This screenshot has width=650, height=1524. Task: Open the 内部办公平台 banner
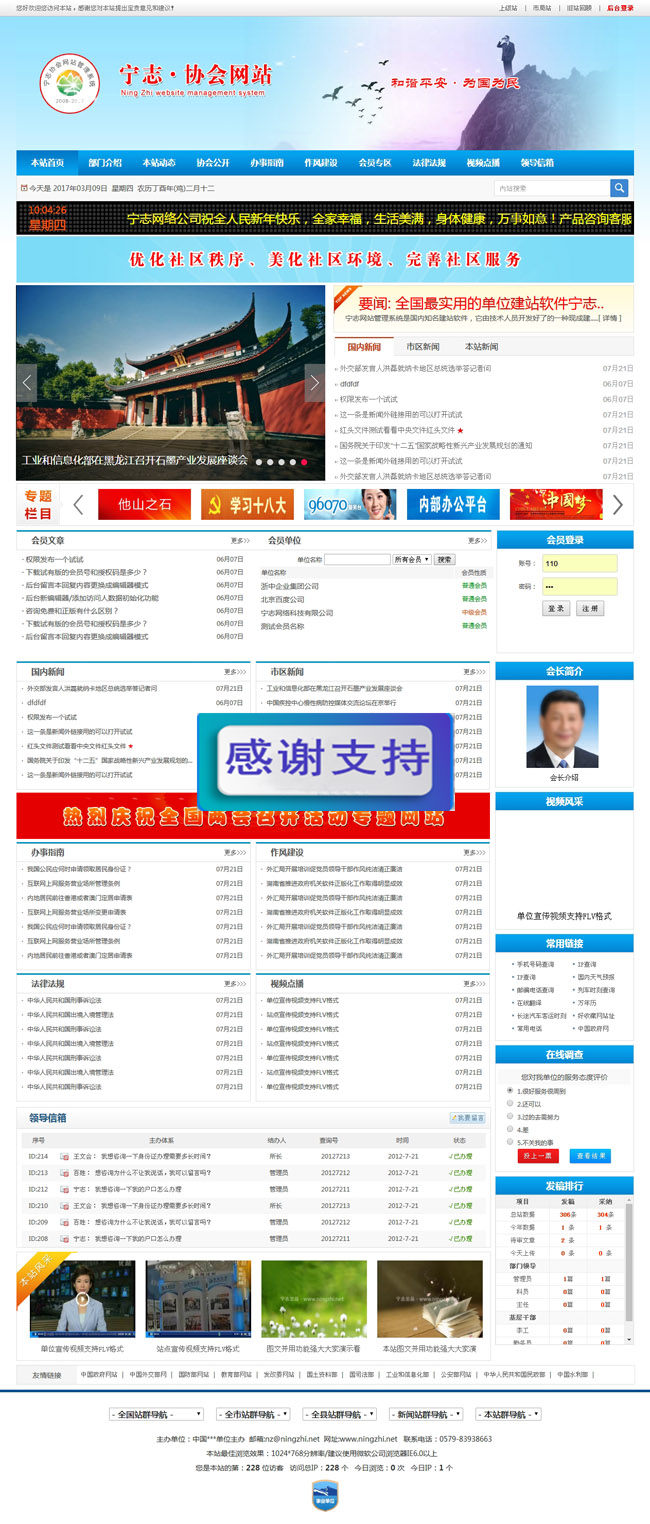point(453,504)
